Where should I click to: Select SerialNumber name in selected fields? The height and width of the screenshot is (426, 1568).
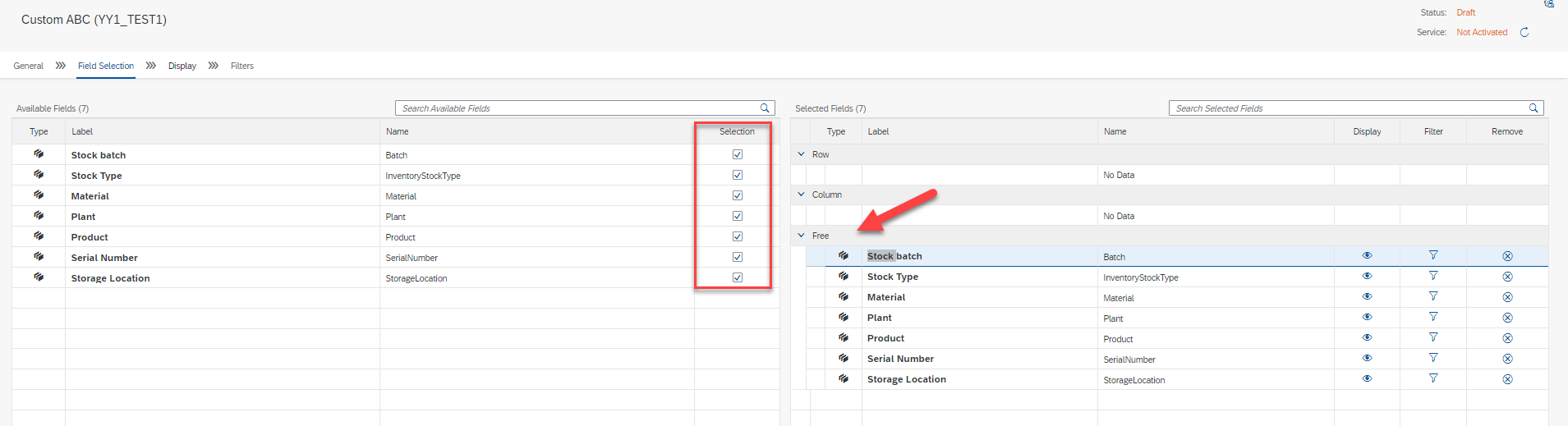point(1129,360)
